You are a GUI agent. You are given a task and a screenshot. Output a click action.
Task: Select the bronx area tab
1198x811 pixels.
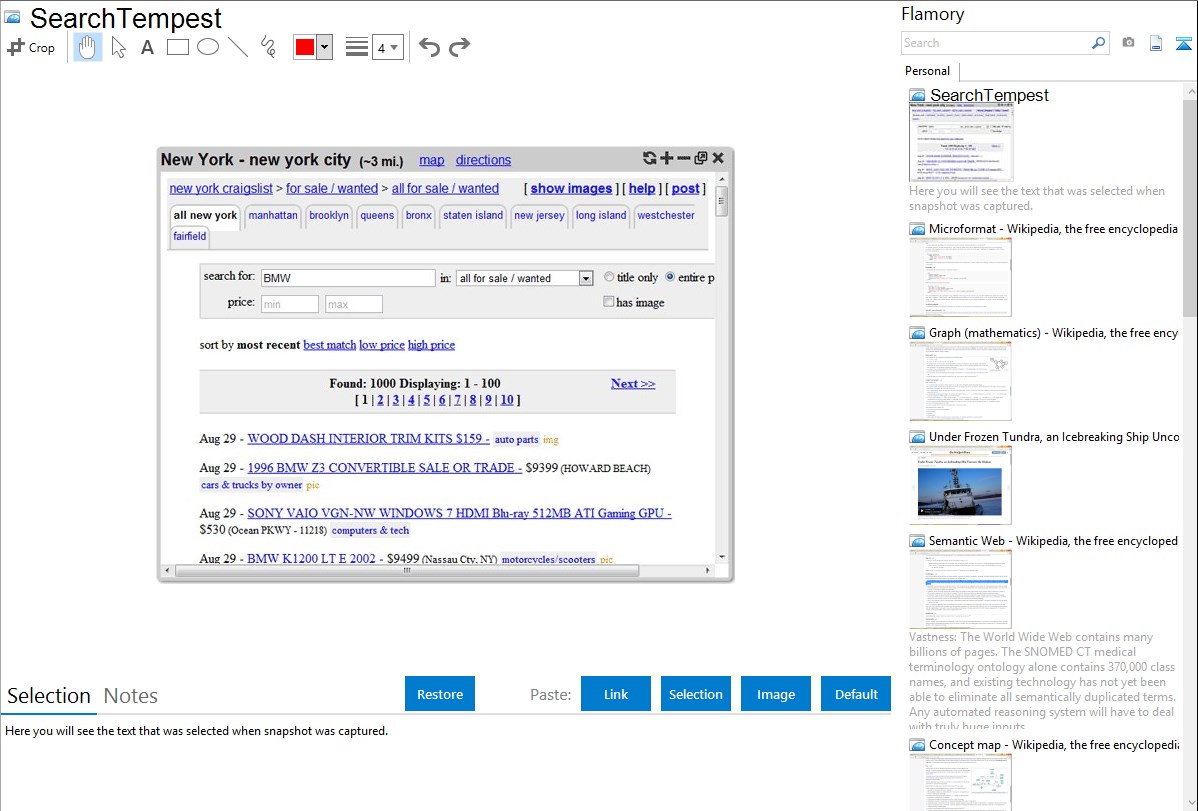click(419, 216)
